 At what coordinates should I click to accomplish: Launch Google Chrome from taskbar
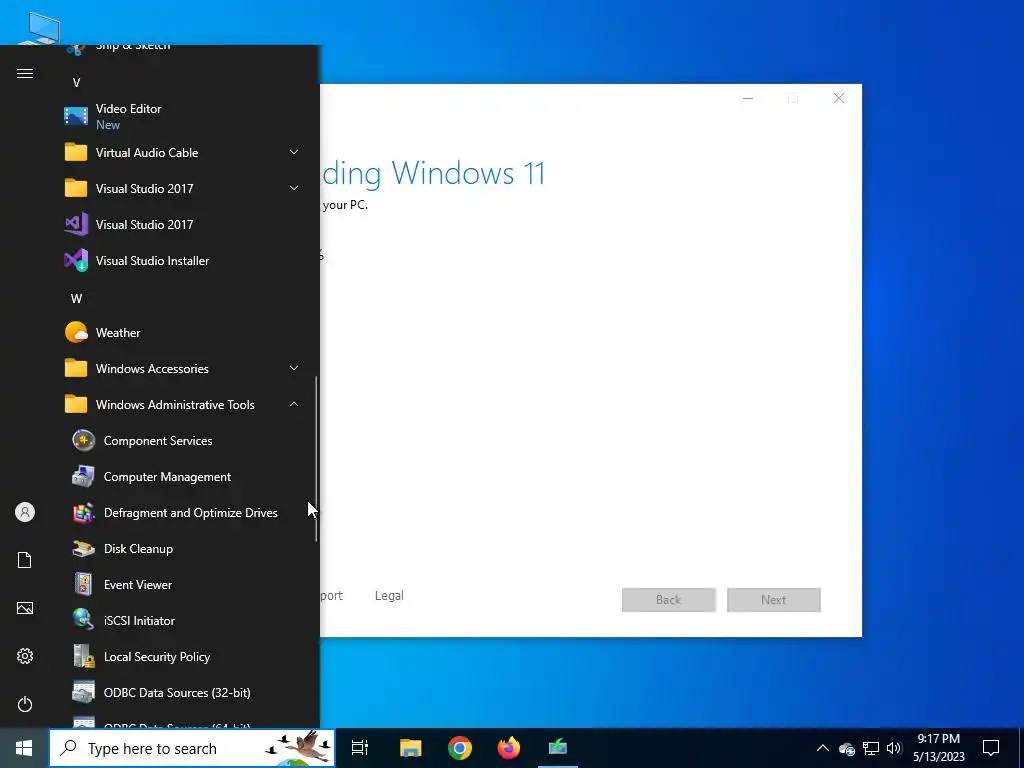[460, 748]
